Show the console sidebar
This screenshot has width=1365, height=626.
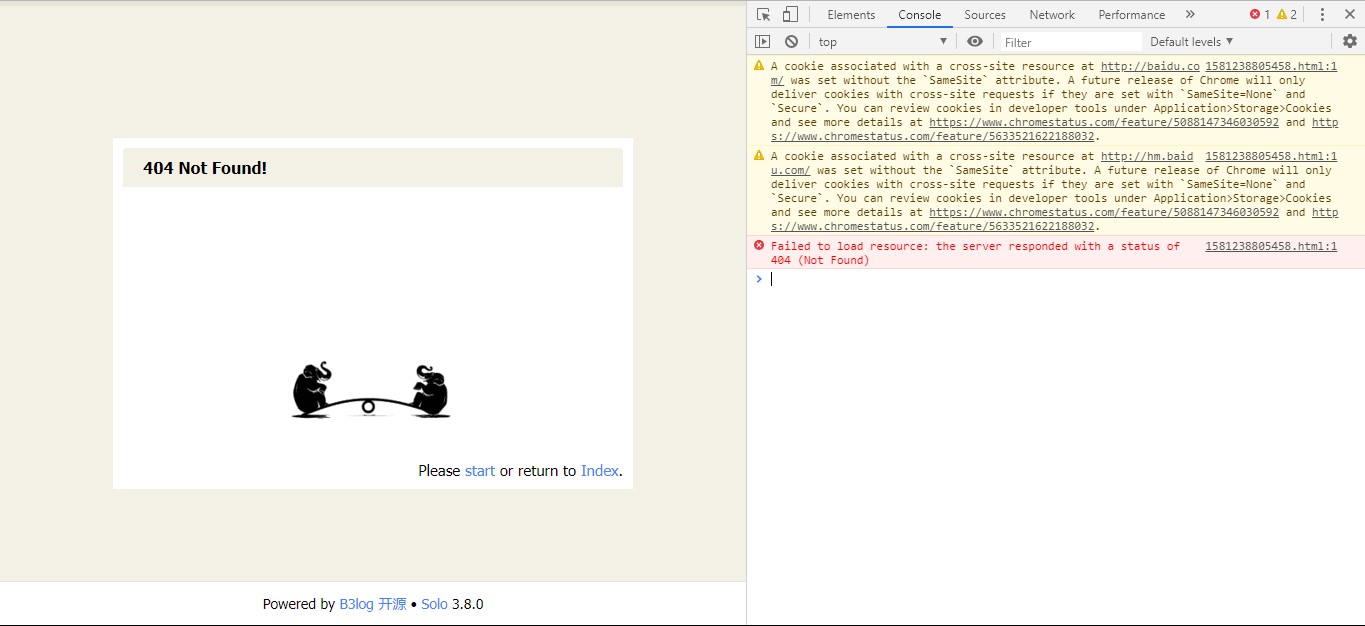(763, 41)
